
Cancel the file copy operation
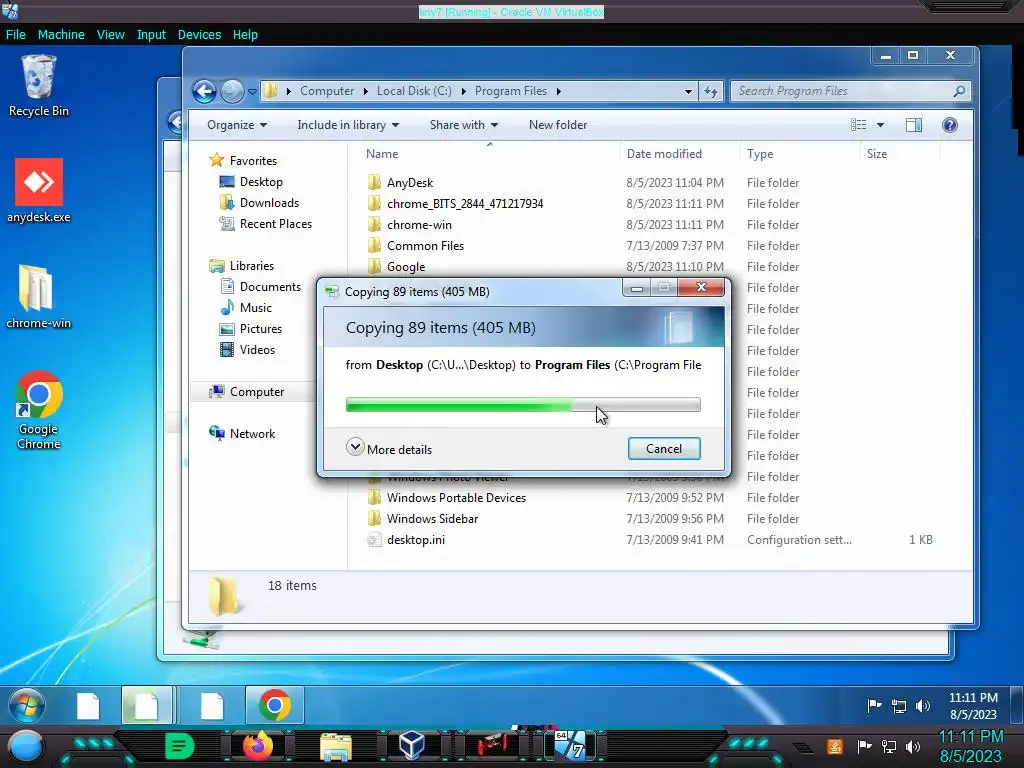(x=664, y=449)
